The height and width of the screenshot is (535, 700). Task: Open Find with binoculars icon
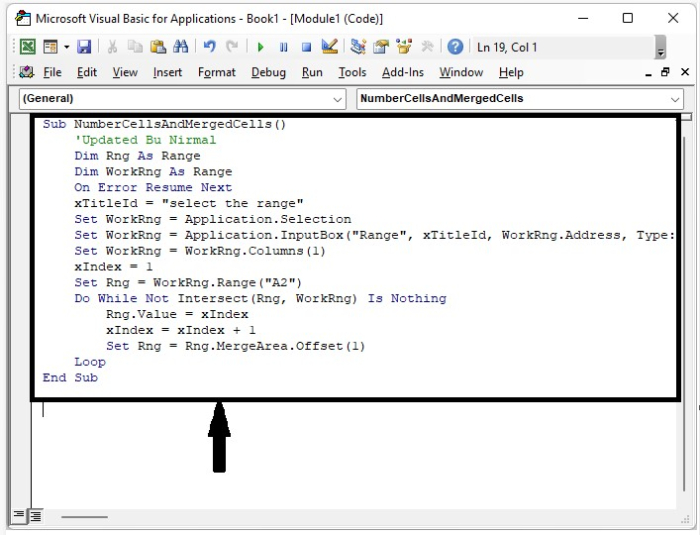coord(180,46)
